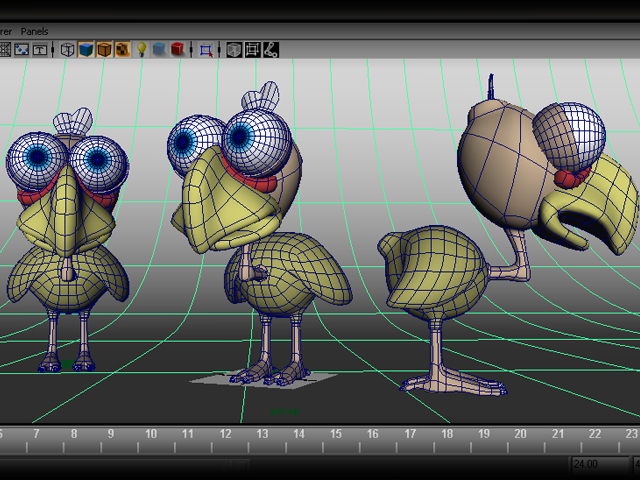Screen dimensions: 640x480
Task: Toggle X-ray mode (translucent cube)
Action: [x=234, y=50]
